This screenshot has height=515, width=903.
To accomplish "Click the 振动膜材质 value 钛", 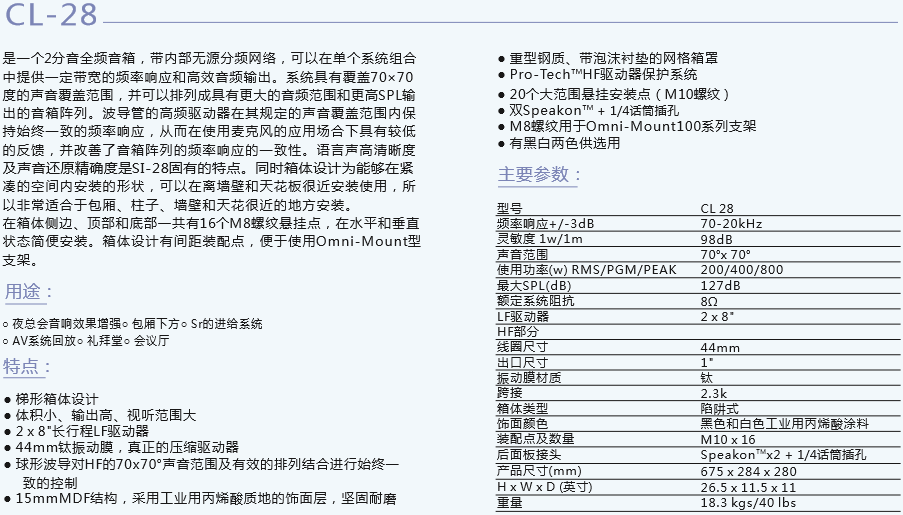I will (x=706, y=378).
